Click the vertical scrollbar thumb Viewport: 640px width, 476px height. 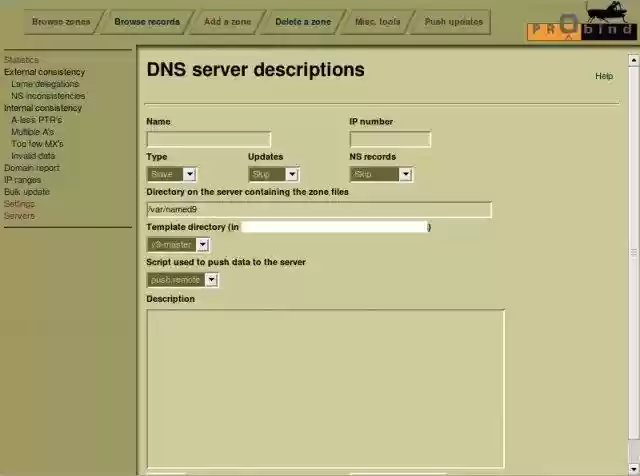[633, 253]
